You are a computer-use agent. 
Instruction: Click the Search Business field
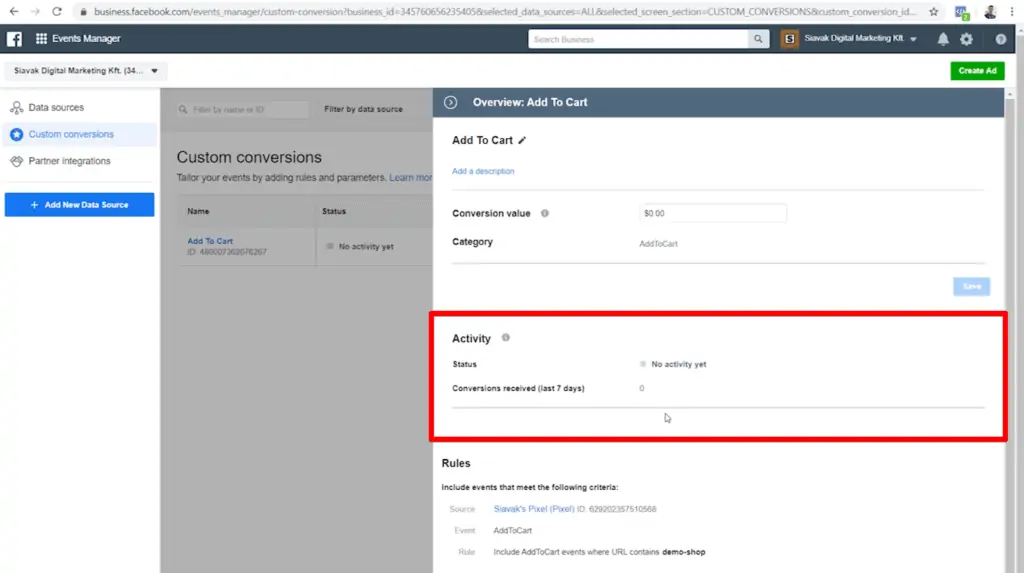[x=638, y=39]
